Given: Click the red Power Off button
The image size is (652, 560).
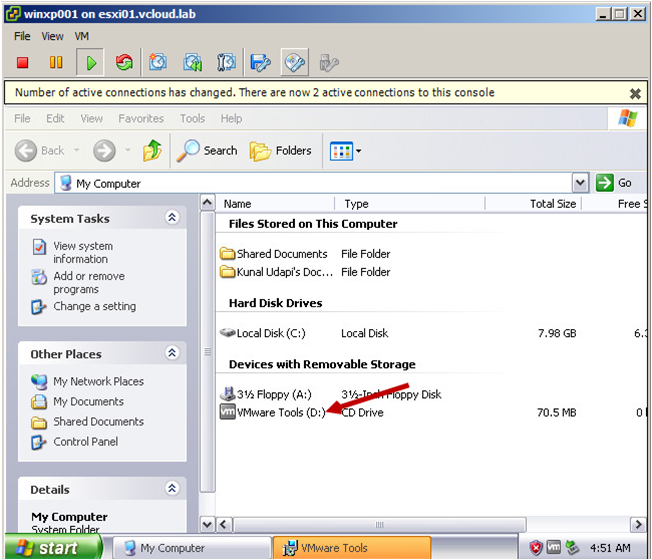Looking at the screenshot, I should pos(22,63).
